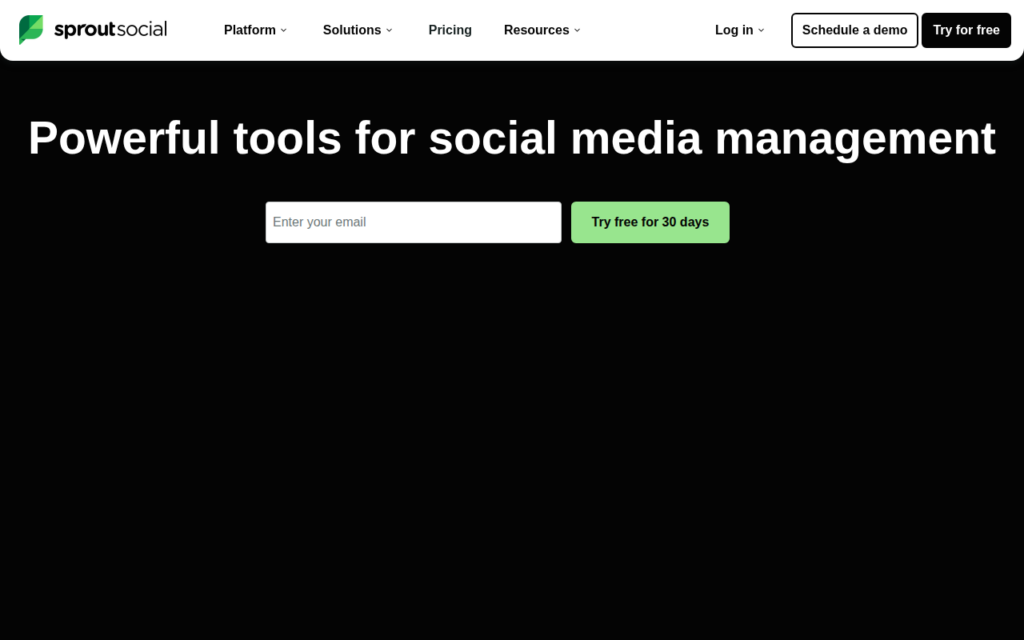Expand the Resources chevron arrow
The image size is (1024, 640).
click(x=577, y=30)
